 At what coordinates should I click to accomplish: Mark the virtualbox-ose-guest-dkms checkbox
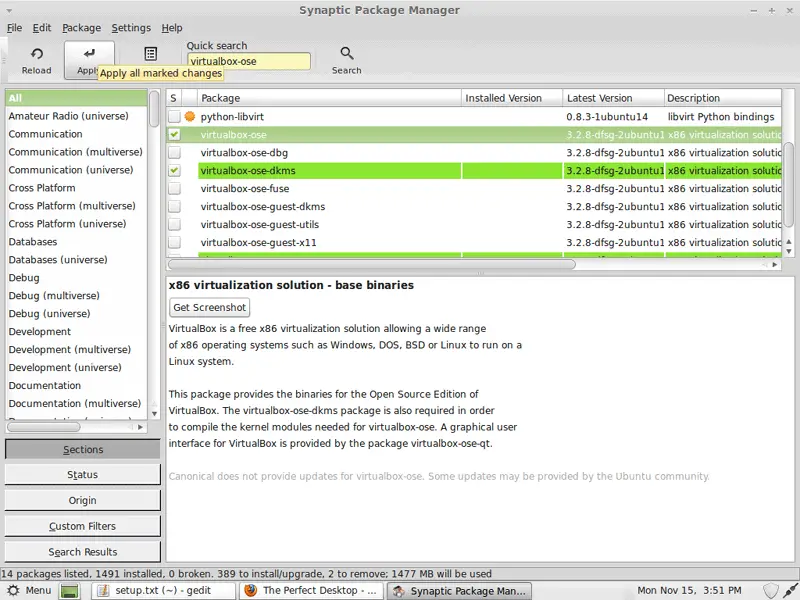[x=174, y=206]
